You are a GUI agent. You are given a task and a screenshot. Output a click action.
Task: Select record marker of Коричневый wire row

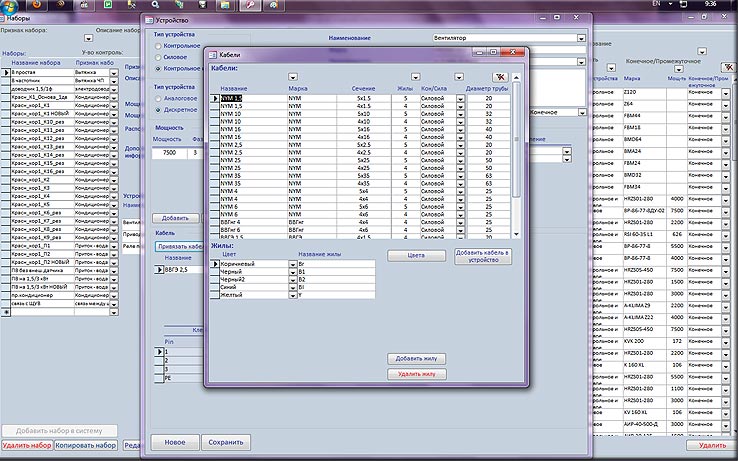coord(215,264)
